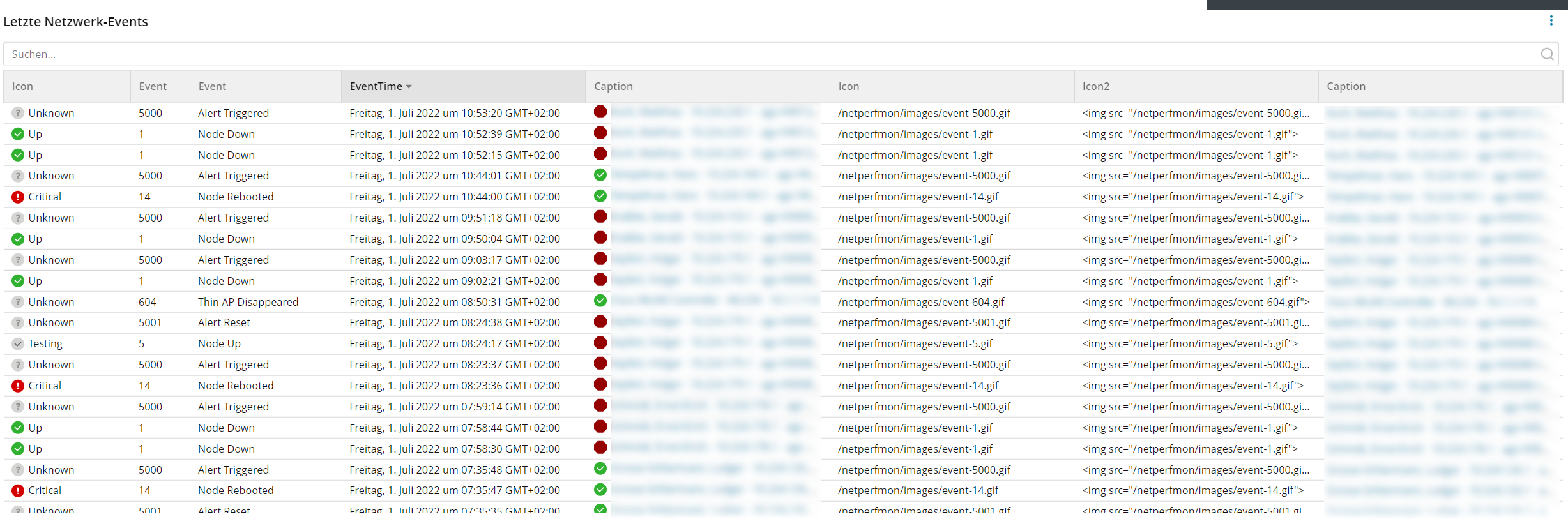1568x519 pixels.
Task: Select 'Alert Triggered' in 07:59:14 row
Action: 233,407
